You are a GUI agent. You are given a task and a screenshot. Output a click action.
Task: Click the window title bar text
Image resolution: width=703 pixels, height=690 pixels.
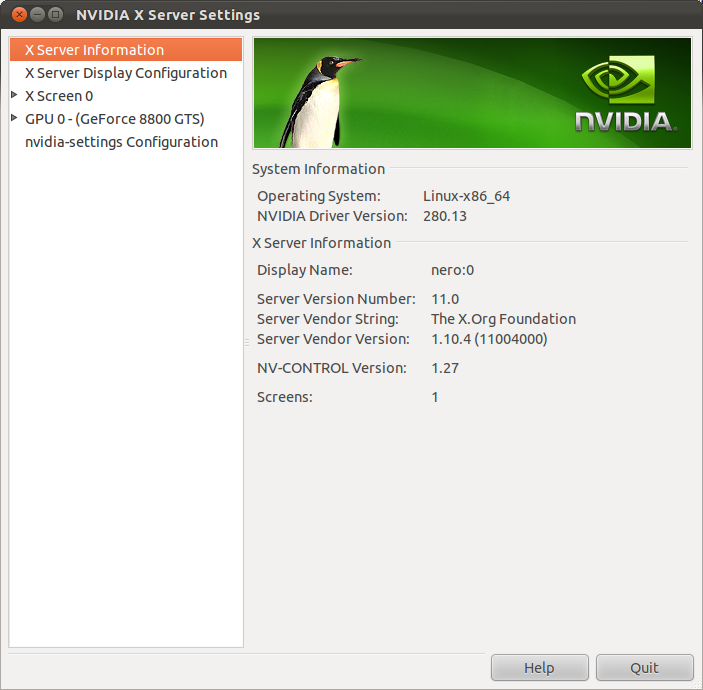click(168, 15)
